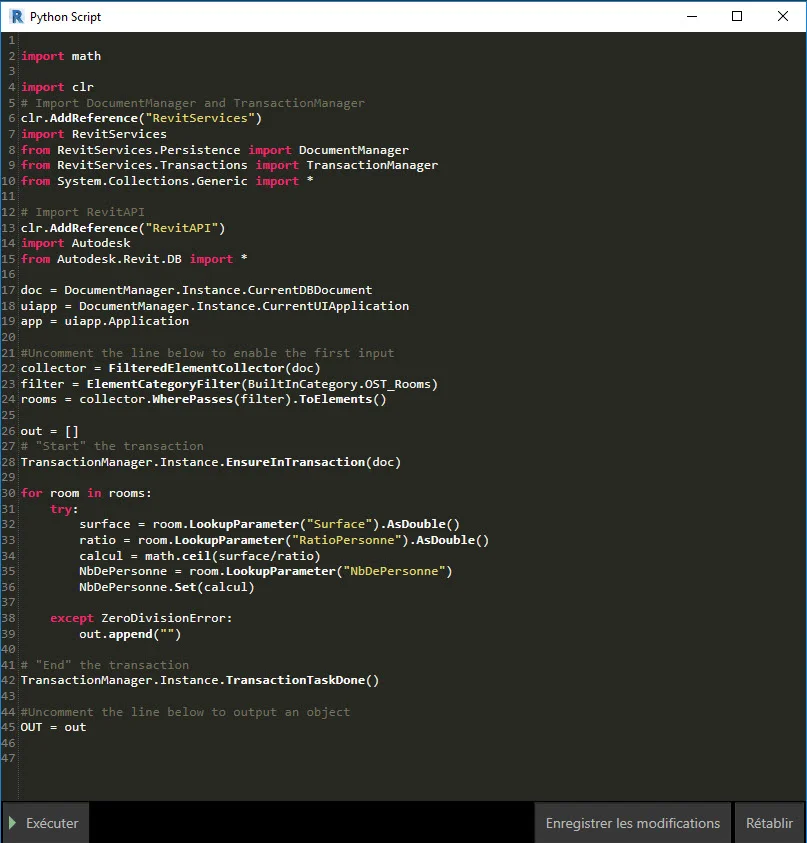This screenshot has height=843, width=807.
Task: Click the '#Uncomment the line below to output' comment
Action: [185, 712]
